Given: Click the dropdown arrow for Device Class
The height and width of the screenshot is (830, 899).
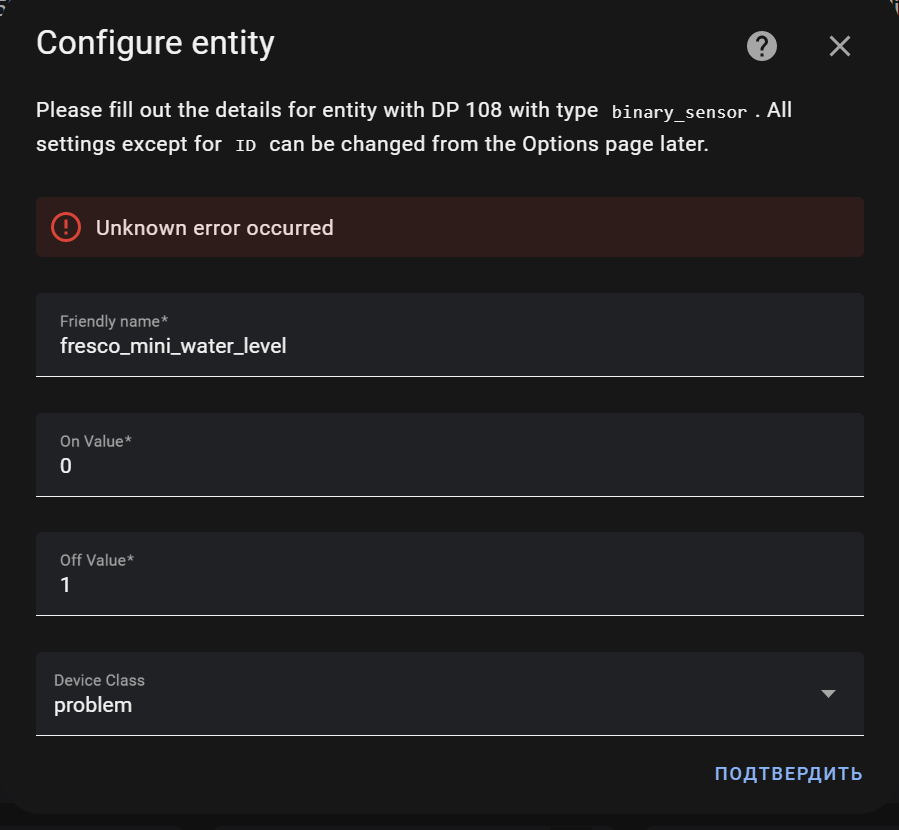Looking at the screenshot, I should [828, 693].
